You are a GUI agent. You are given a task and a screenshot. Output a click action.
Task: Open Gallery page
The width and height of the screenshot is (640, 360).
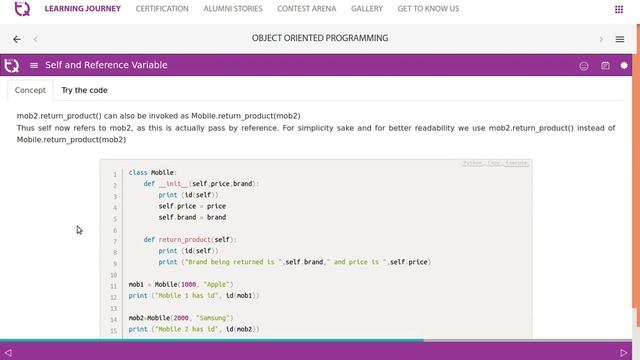pos(367,9)
